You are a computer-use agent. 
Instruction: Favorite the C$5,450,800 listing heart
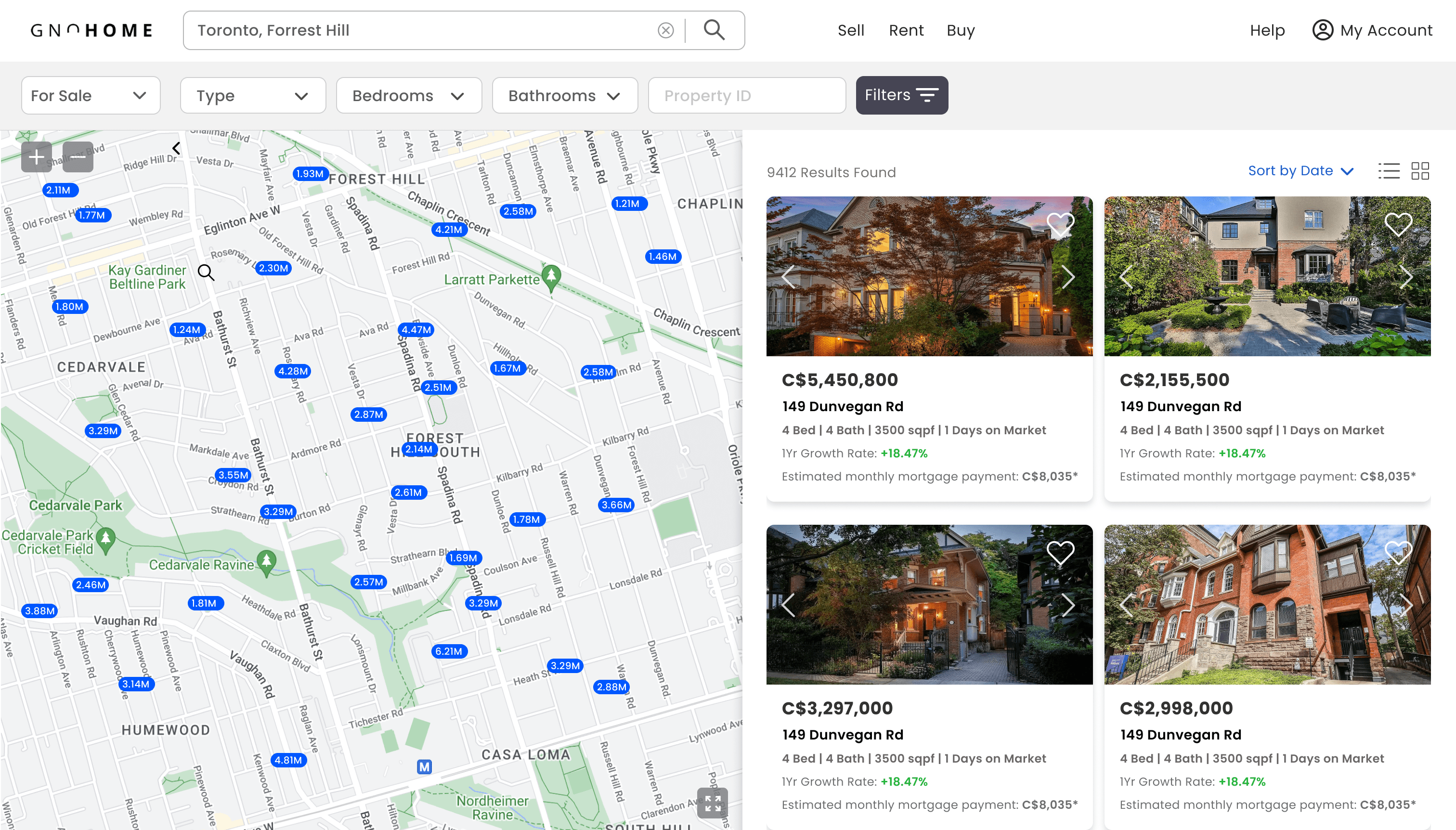coord(1060,224)
